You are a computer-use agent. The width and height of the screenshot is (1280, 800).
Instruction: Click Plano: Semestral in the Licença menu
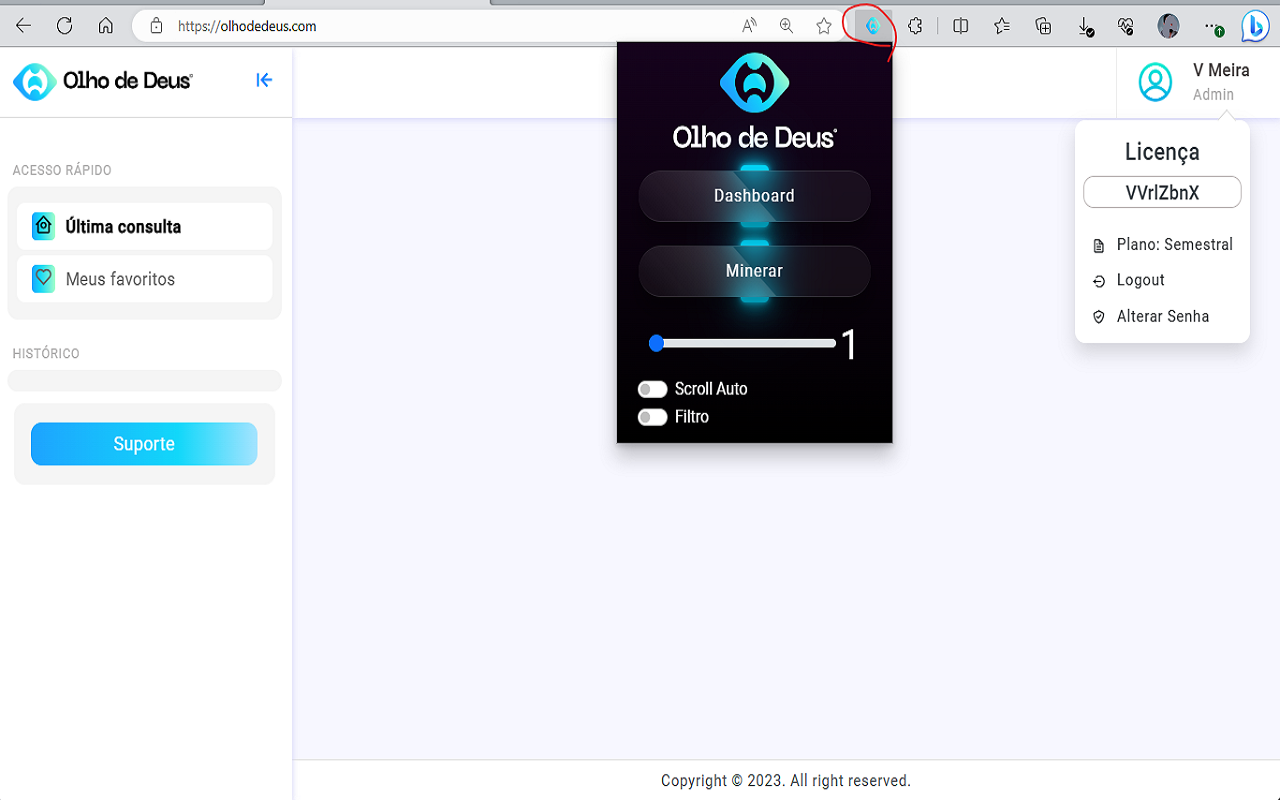point(1173,244)
